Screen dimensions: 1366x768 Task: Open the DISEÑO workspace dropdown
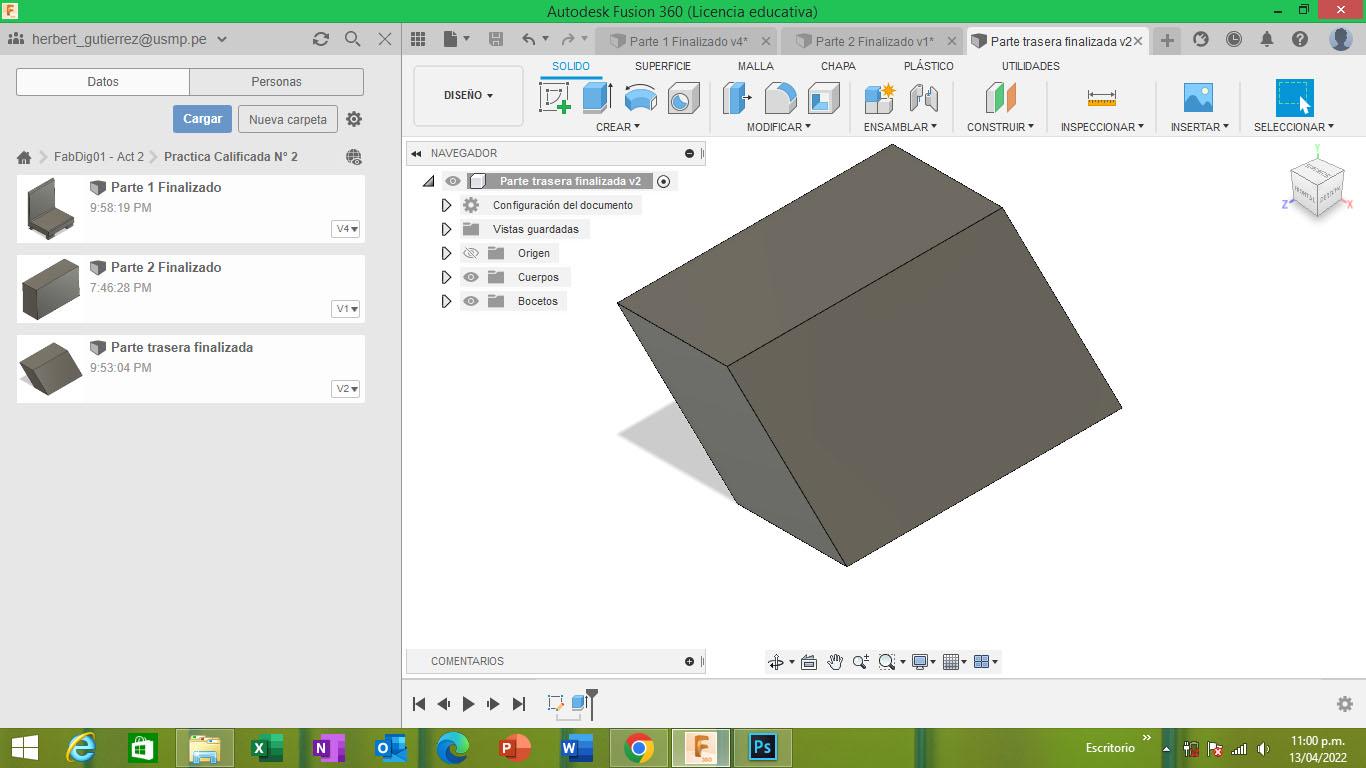click(x=468, y=96)
